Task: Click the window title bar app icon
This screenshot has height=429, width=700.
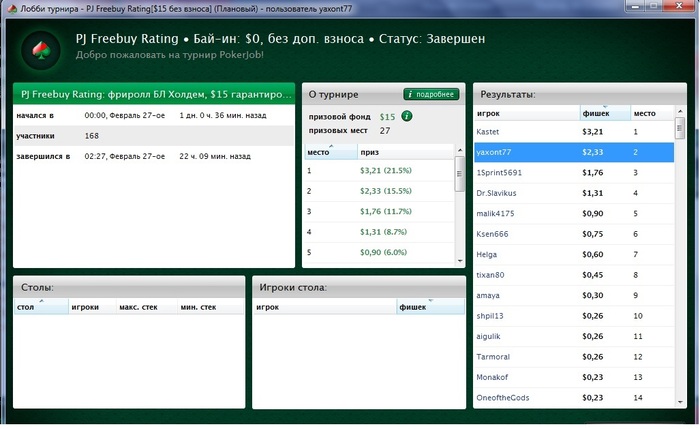Action: [12, 8]
